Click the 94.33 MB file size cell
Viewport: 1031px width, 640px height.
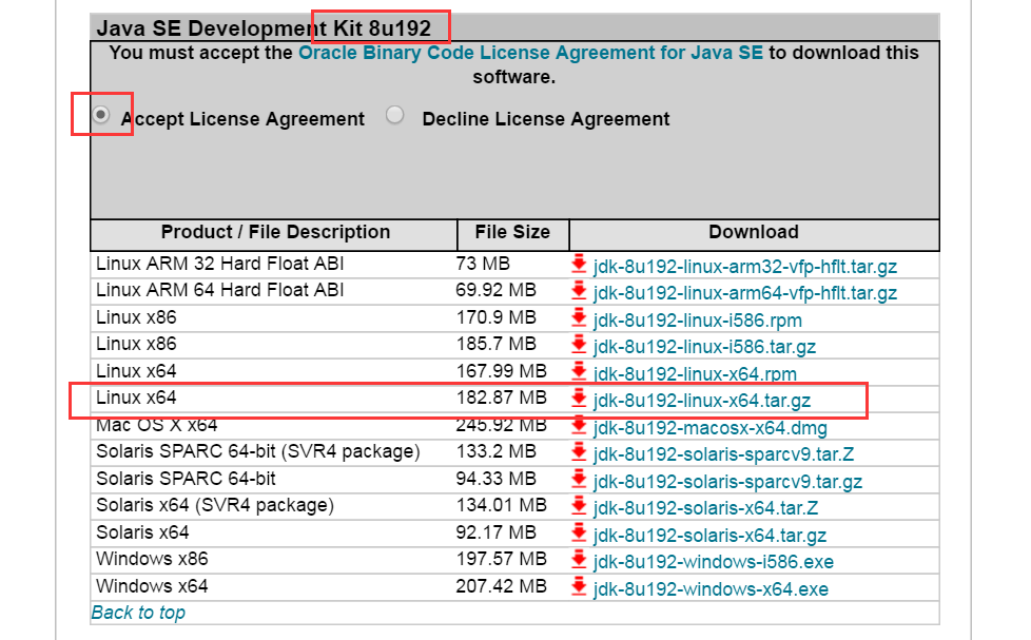(x=496, y=479)
